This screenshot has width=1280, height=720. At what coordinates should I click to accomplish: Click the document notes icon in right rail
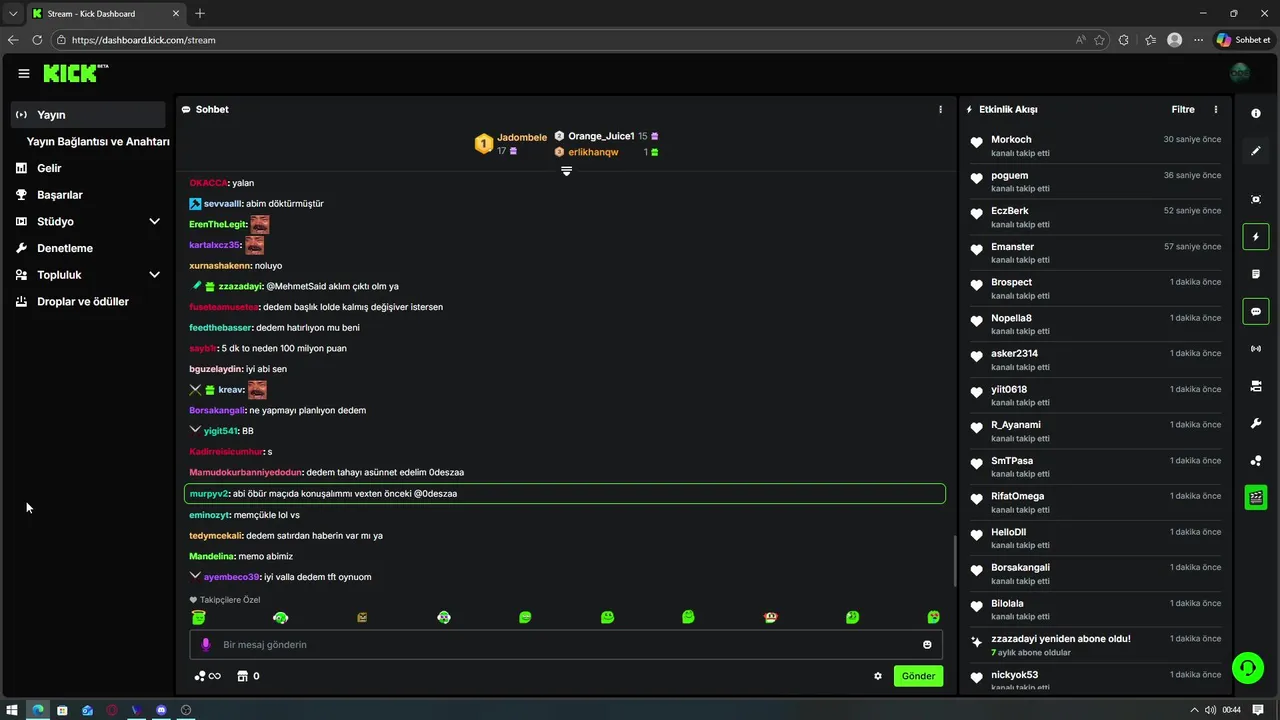(x=1256, y=274)
